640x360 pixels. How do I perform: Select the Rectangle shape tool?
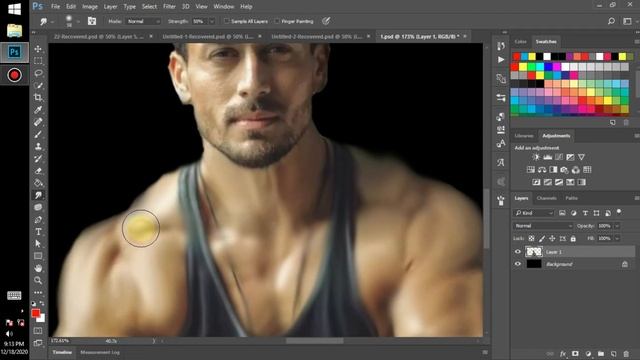click(38, 256)
